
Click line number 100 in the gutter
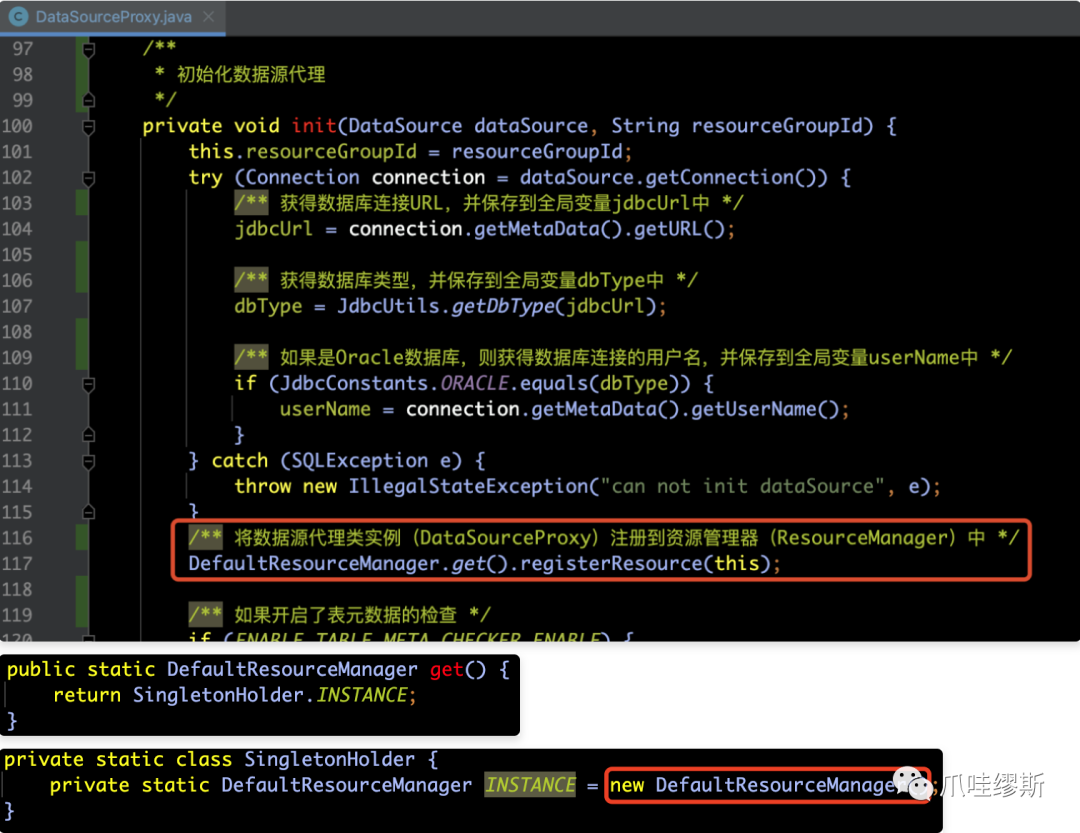pyautogui.click(x=17, y=126)
